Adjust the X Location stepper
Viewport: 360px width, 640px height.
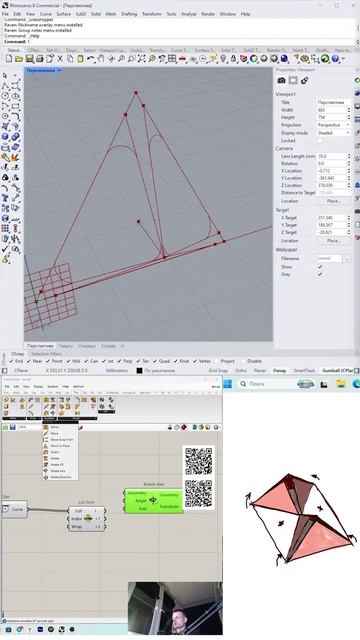[349, 171]
